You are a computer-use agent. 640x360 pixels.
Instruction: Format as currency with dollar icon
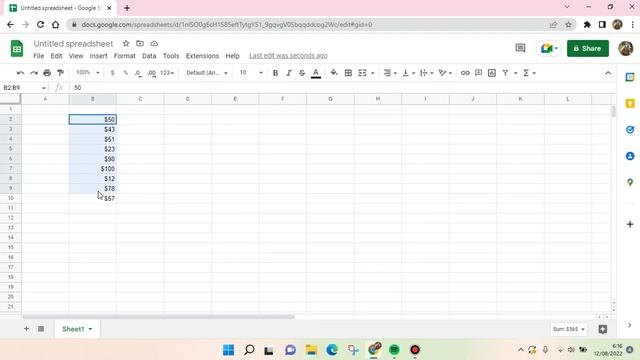tap(112, 73)
